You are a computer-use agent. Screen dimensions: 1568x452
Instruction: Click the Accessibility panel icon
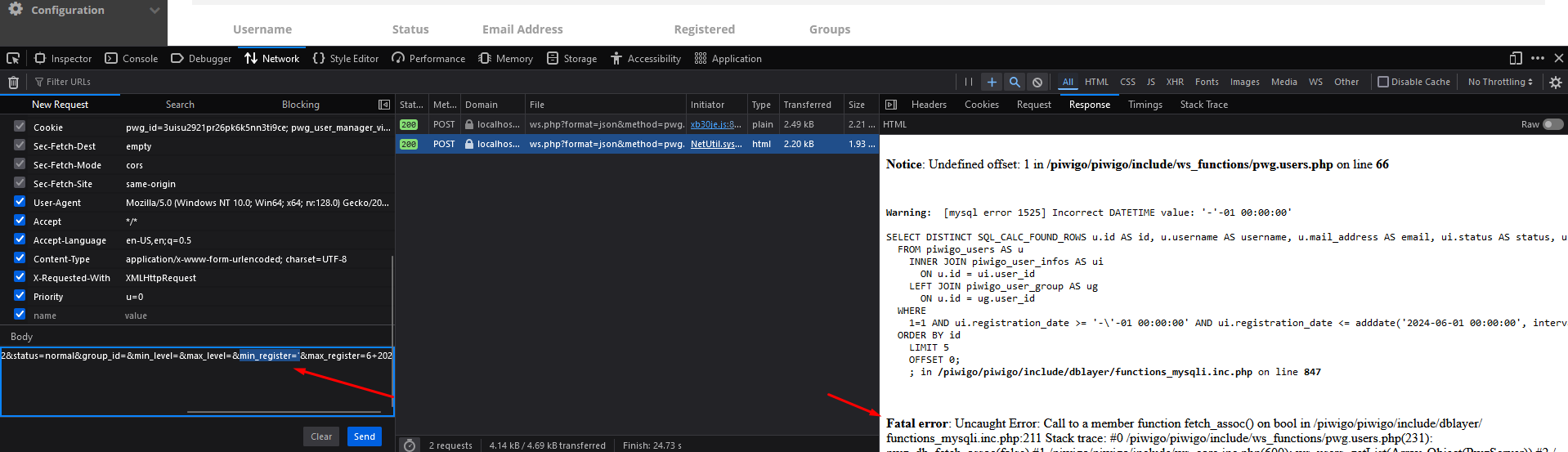[x=616, y=59]
